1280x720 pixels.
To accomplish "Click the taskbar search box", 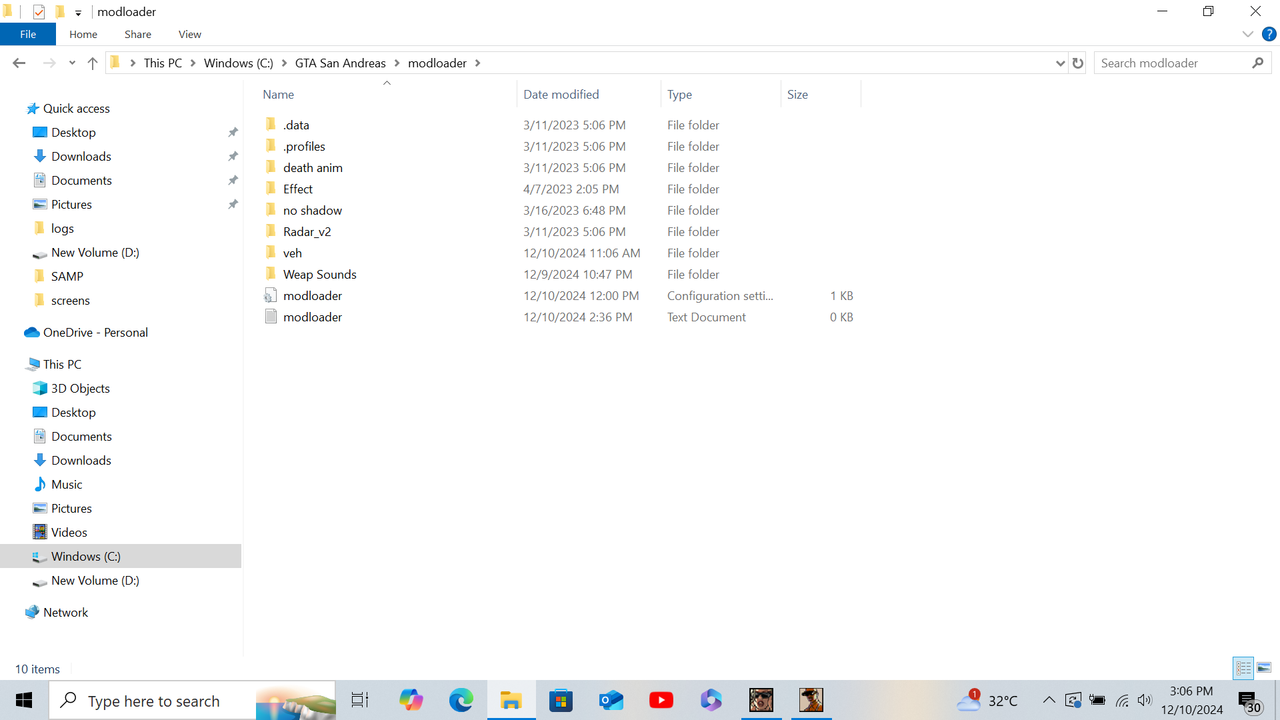I will 192,700.
